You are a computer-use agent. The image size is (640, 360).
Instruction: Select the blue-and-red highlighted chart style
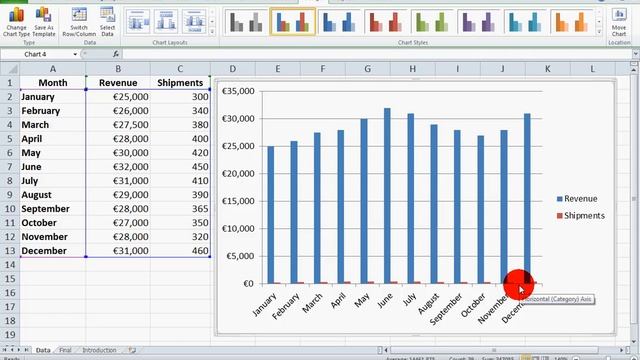293,22
